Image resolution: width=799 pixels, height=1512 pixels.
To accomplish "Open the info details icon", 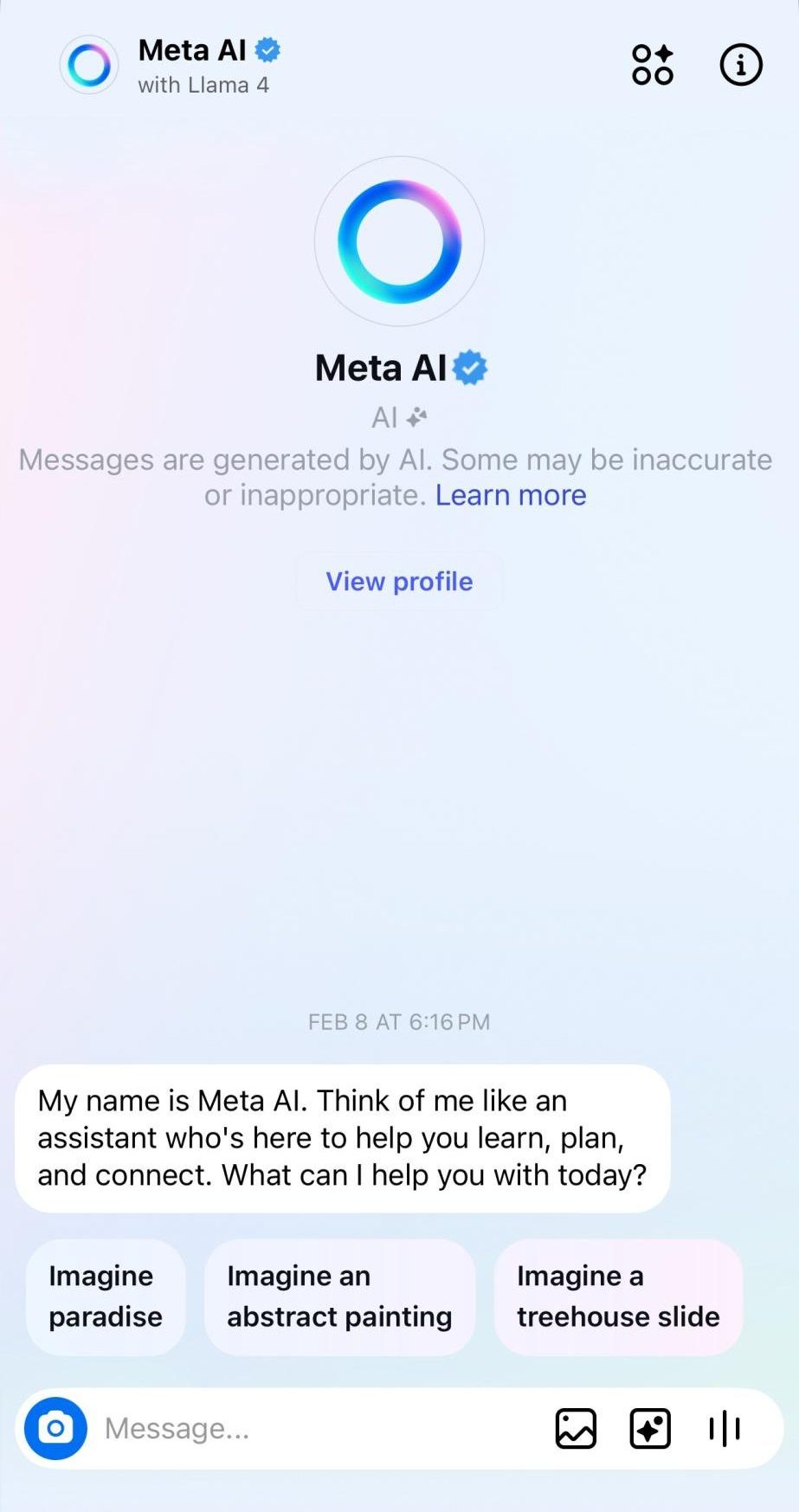I will 741,65.
